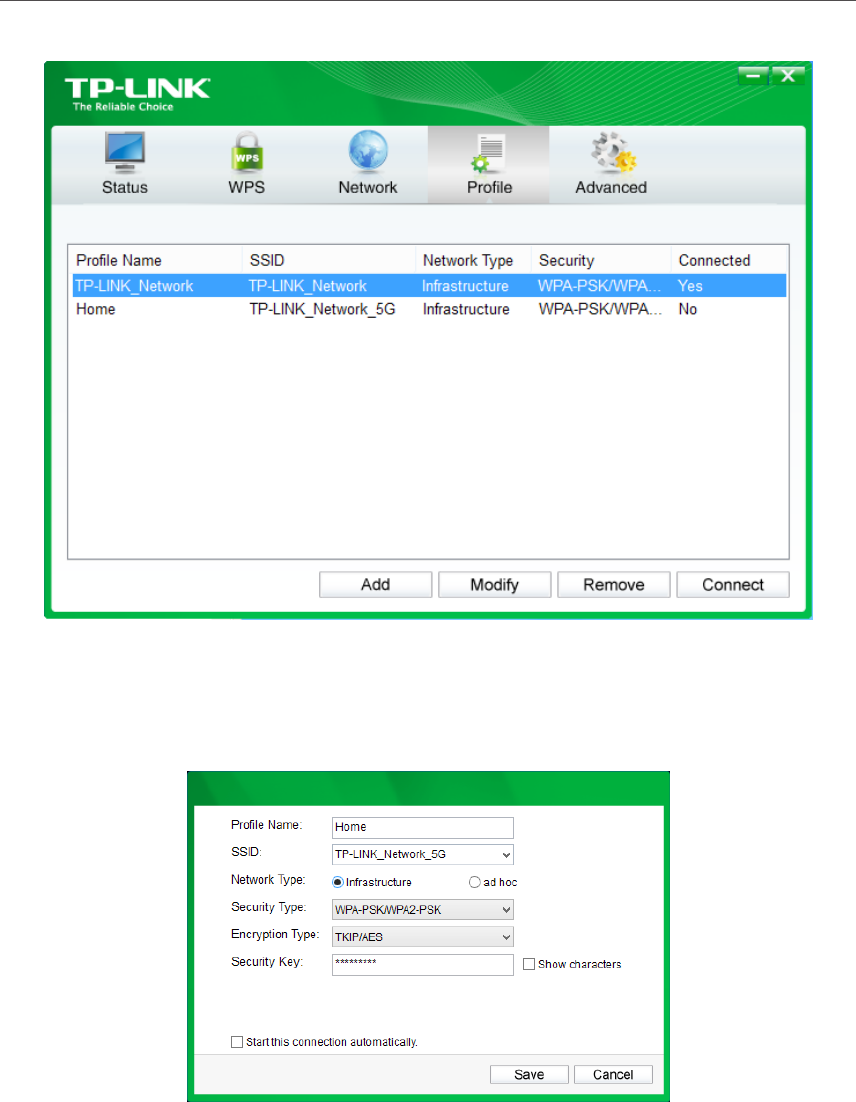Select the Profile document icon

(488, 153)
